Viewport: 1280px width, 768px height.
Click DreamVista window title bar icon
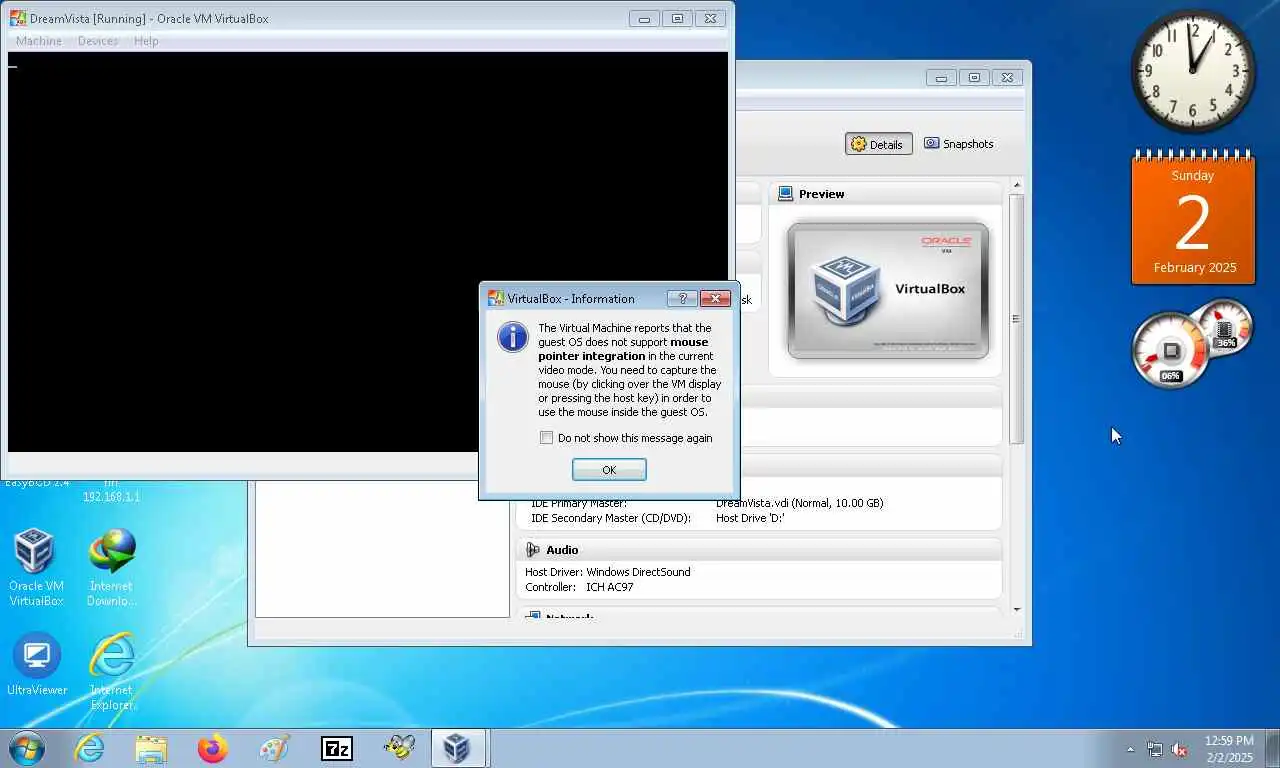(17, 18)
